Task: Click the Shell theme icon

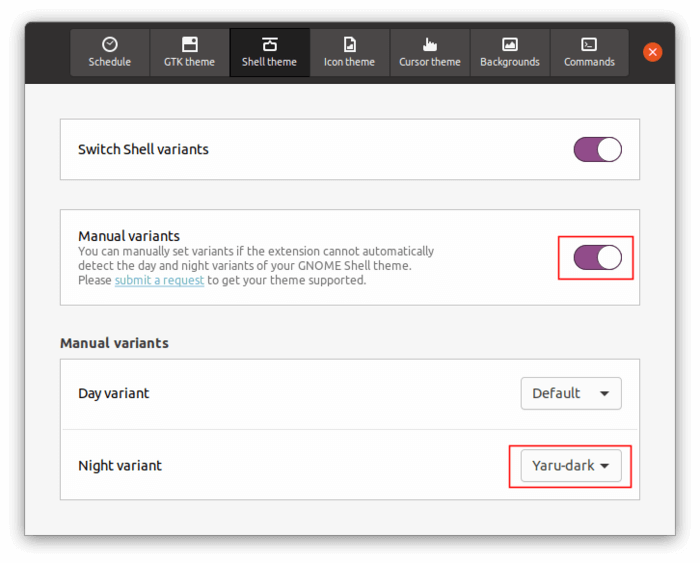Action: pos(269,44)
